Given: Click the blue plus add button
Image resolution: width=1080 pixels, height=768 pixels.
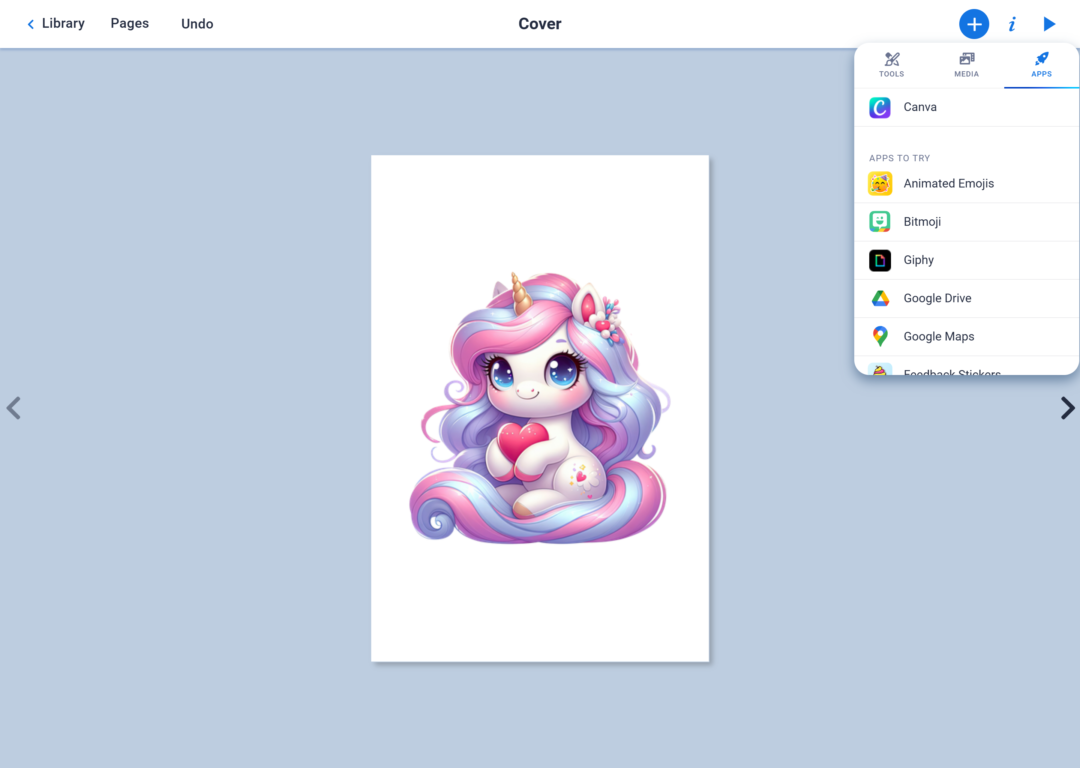Looking at the screenshot, I should coord(974,24).
